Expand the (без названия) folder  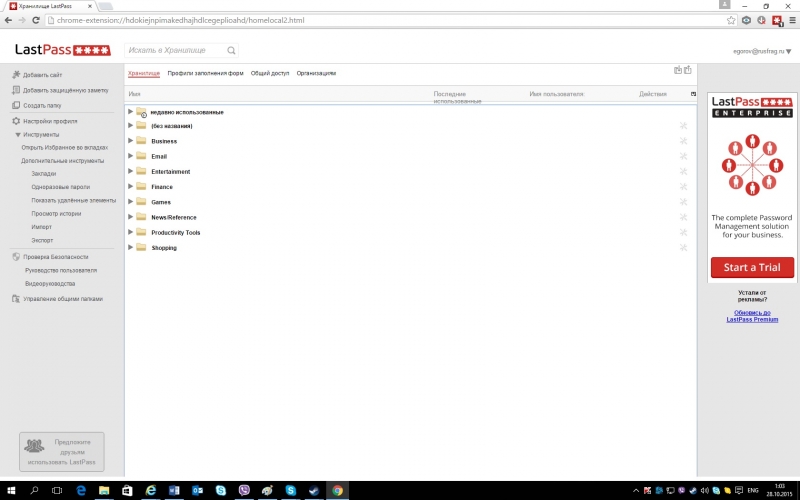tap(131, 126)
